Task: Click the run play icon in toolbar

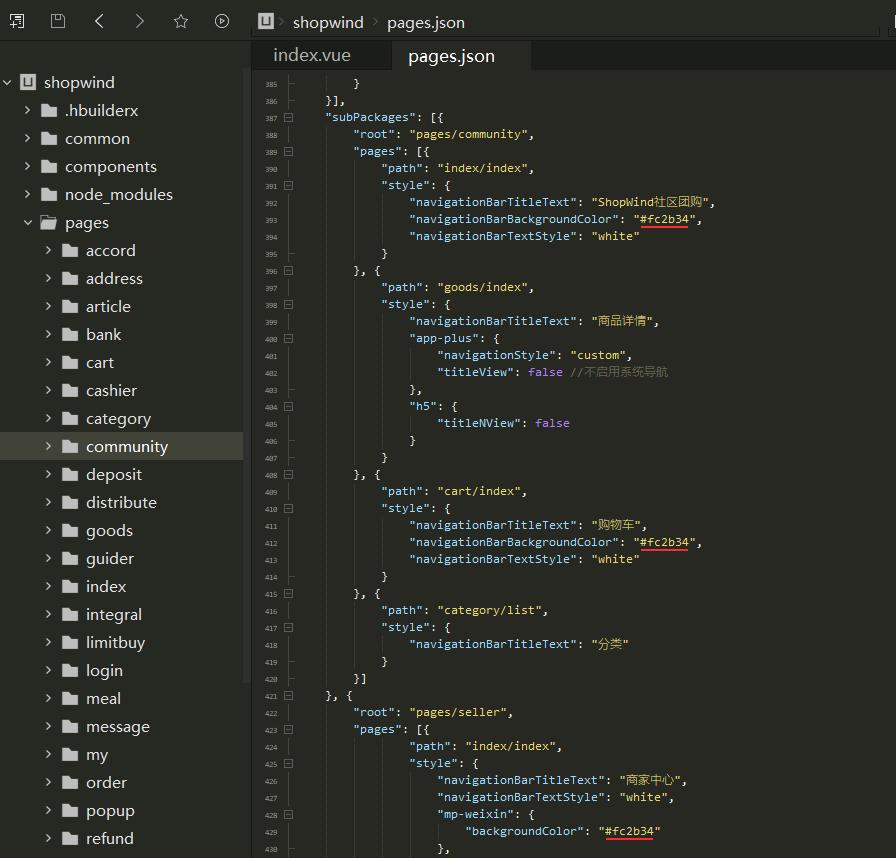Action: [222, 21]
